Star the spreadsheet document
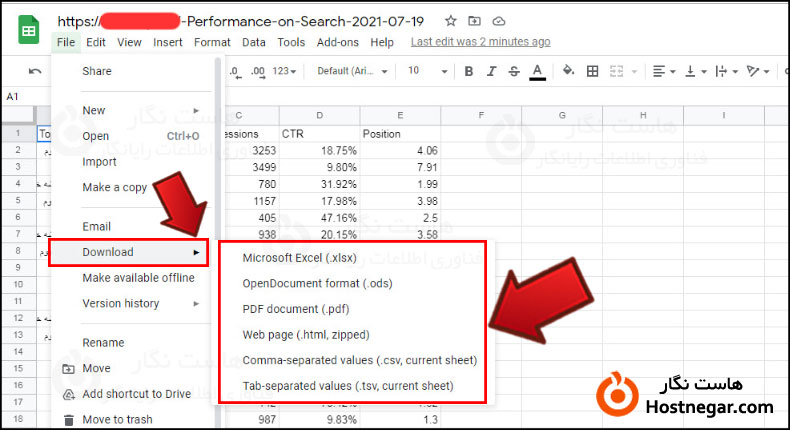The height and width of the screenshot is (430, 790). pos(450,21)
